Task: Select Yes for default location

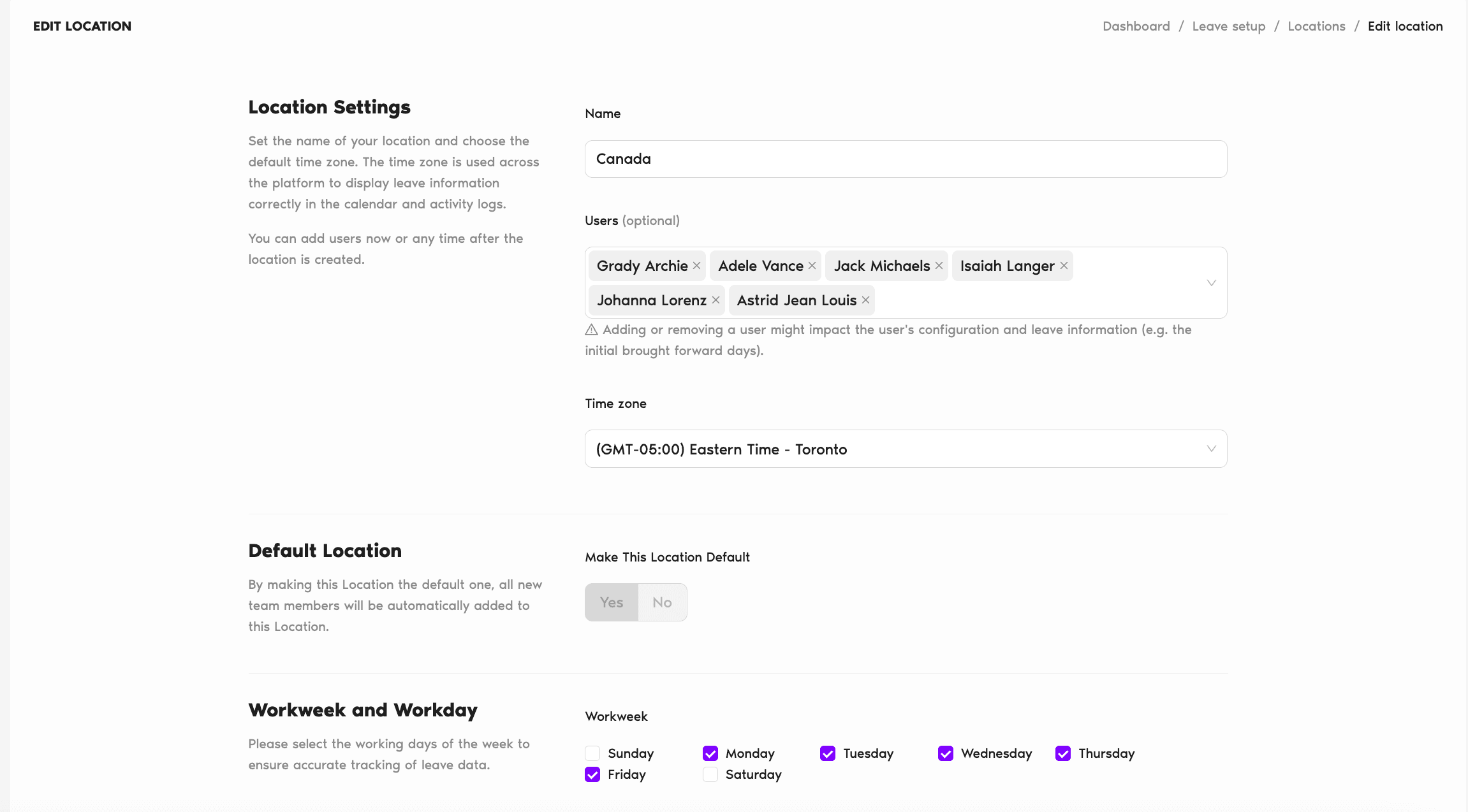Action: (612, 602)
